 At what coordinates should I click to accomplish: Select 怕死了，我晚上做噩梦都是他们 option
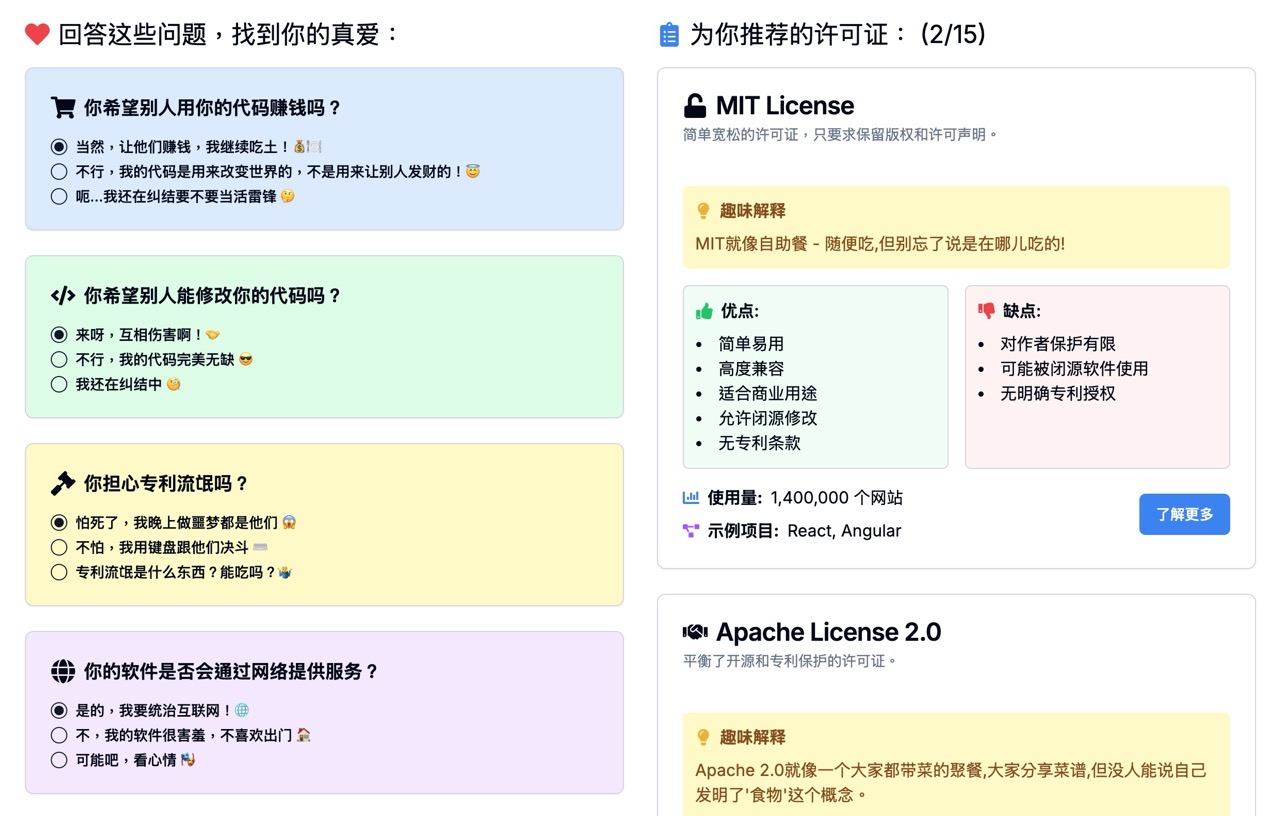click(x=59, y=522)
